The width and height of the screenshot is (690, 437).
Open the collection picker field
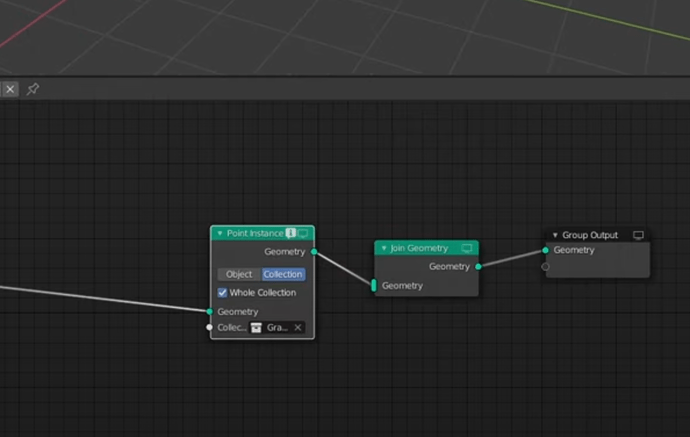coord(277,327)
